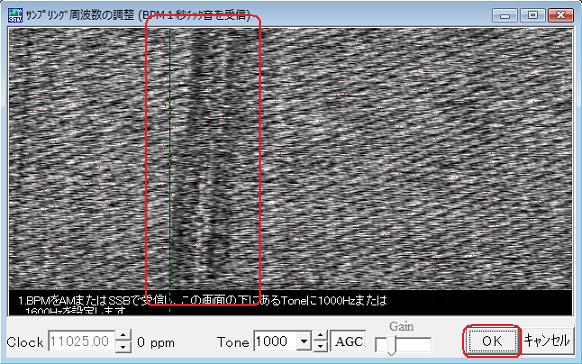The image size is (582, 364).
Task: Click the Clock frequency field showing 11025.00
Action: click(81, 341)
